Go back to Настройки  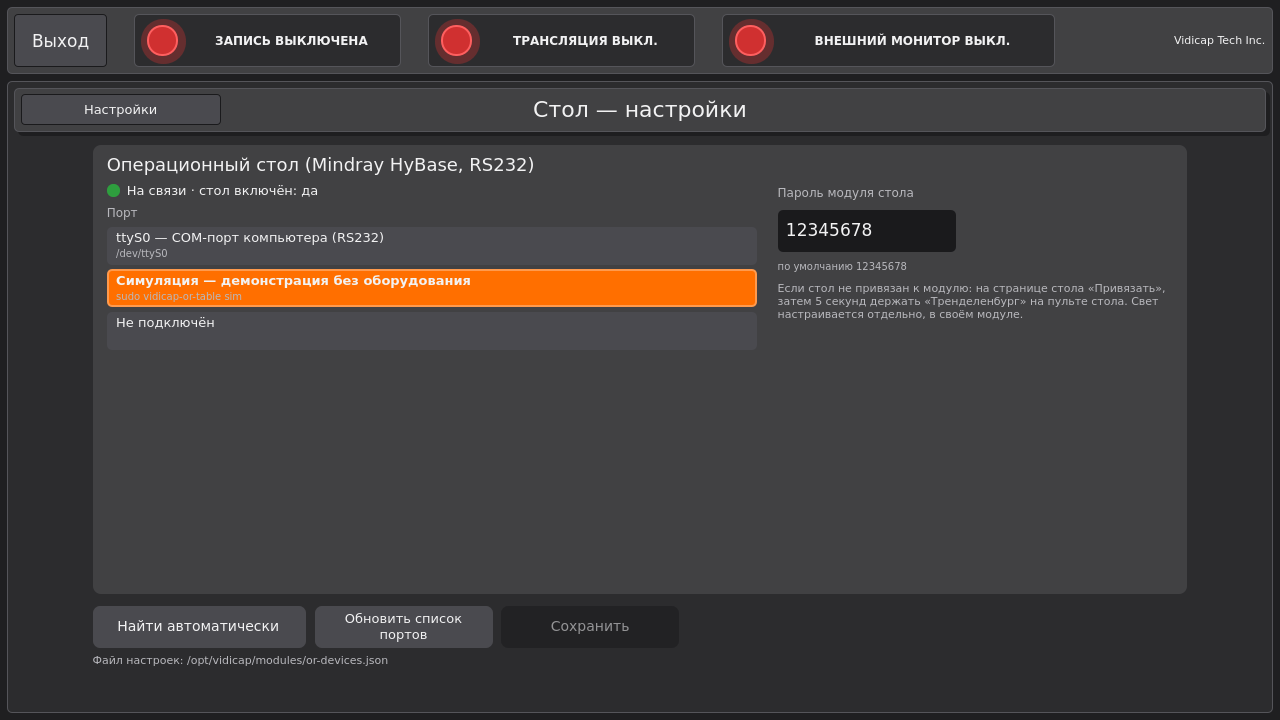pos(121,110)
